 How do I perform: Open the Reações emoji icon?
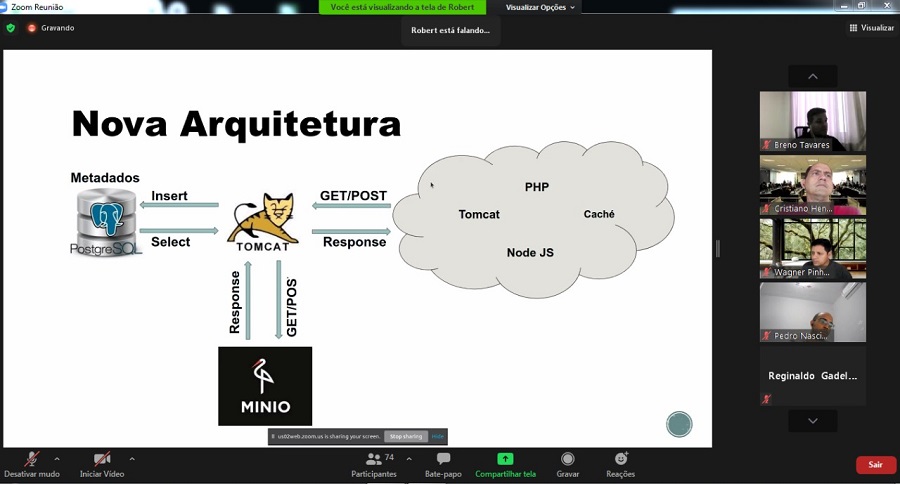click(621, 459)
